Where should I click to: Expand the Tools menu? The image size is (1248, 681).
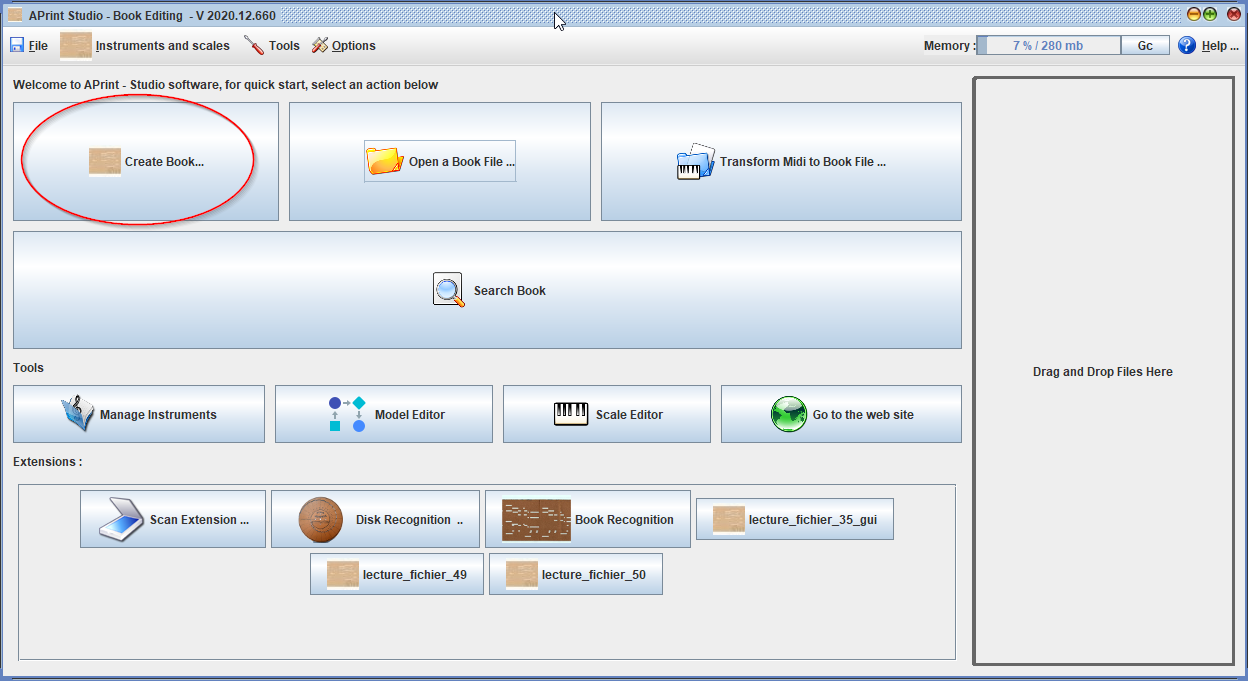[x=272, y=46]
